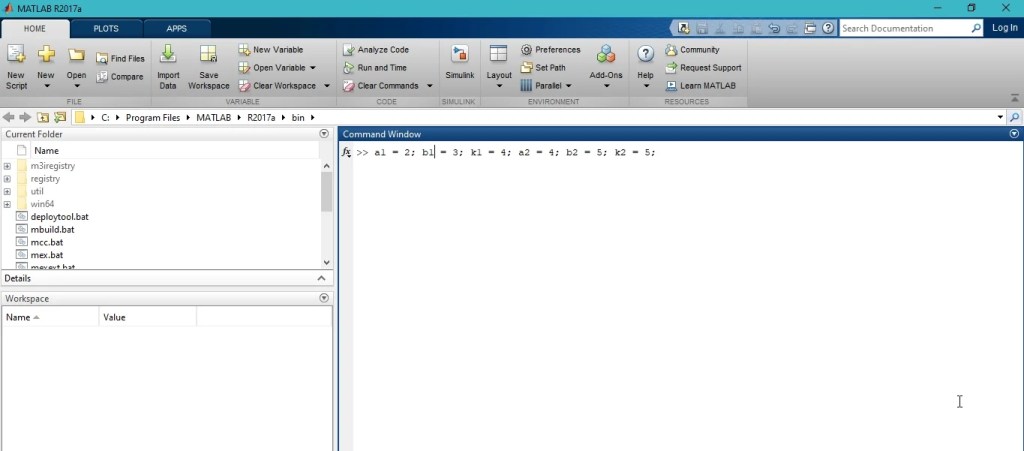Open Command Window actions menu
The image size is (1024, 451).
point(1014,134)
